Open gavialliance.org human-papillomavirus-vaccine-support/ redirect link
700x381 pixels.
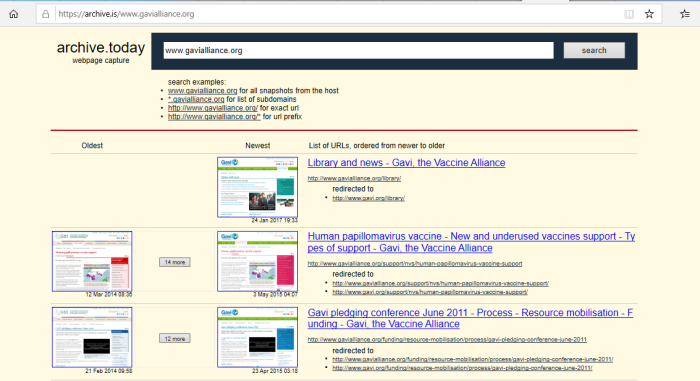[441, 283]
